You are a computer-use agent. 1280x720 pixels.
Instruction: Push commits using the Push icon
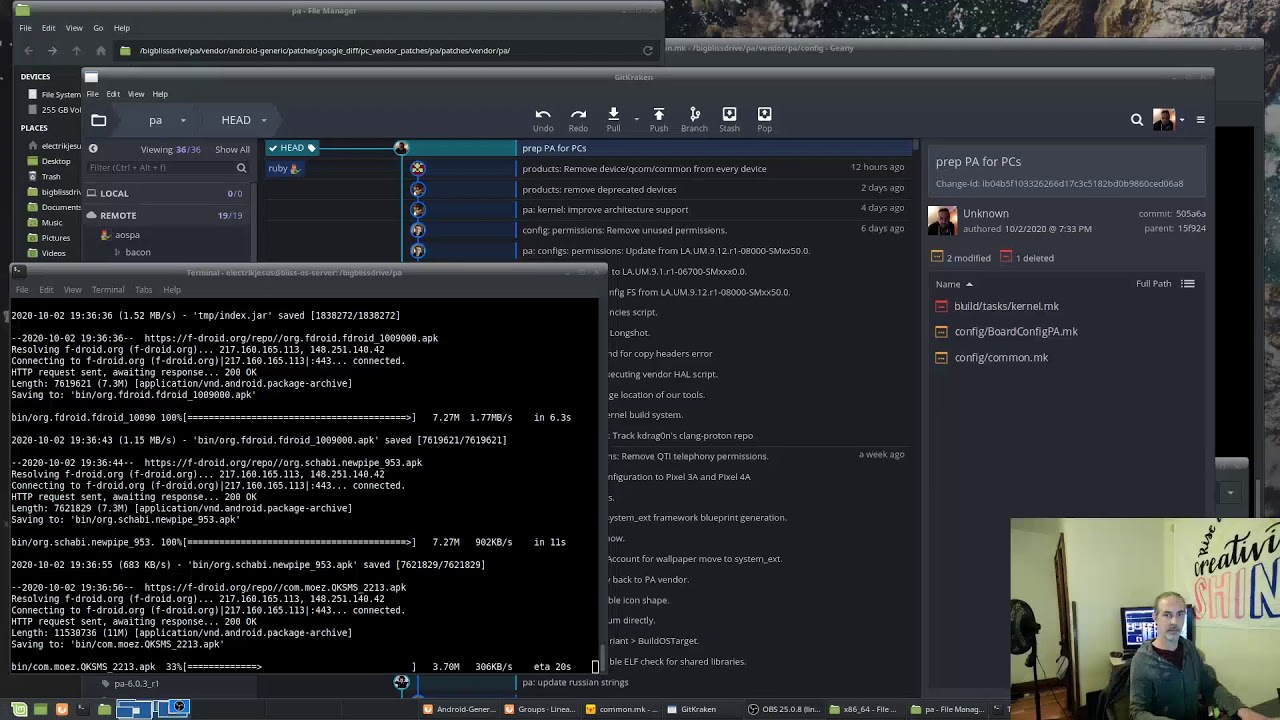click(659, 115)
